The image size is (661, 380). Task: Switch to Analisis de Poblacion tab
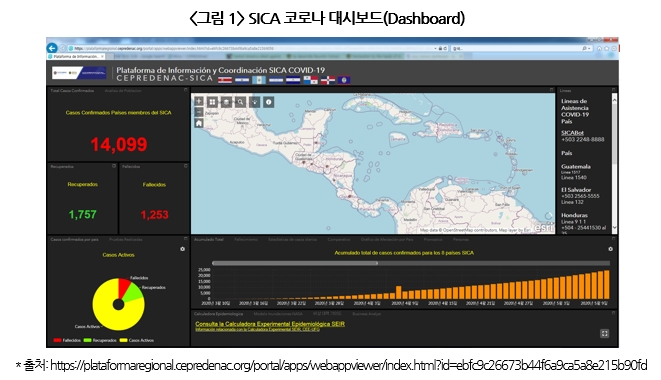pos(123,90)
